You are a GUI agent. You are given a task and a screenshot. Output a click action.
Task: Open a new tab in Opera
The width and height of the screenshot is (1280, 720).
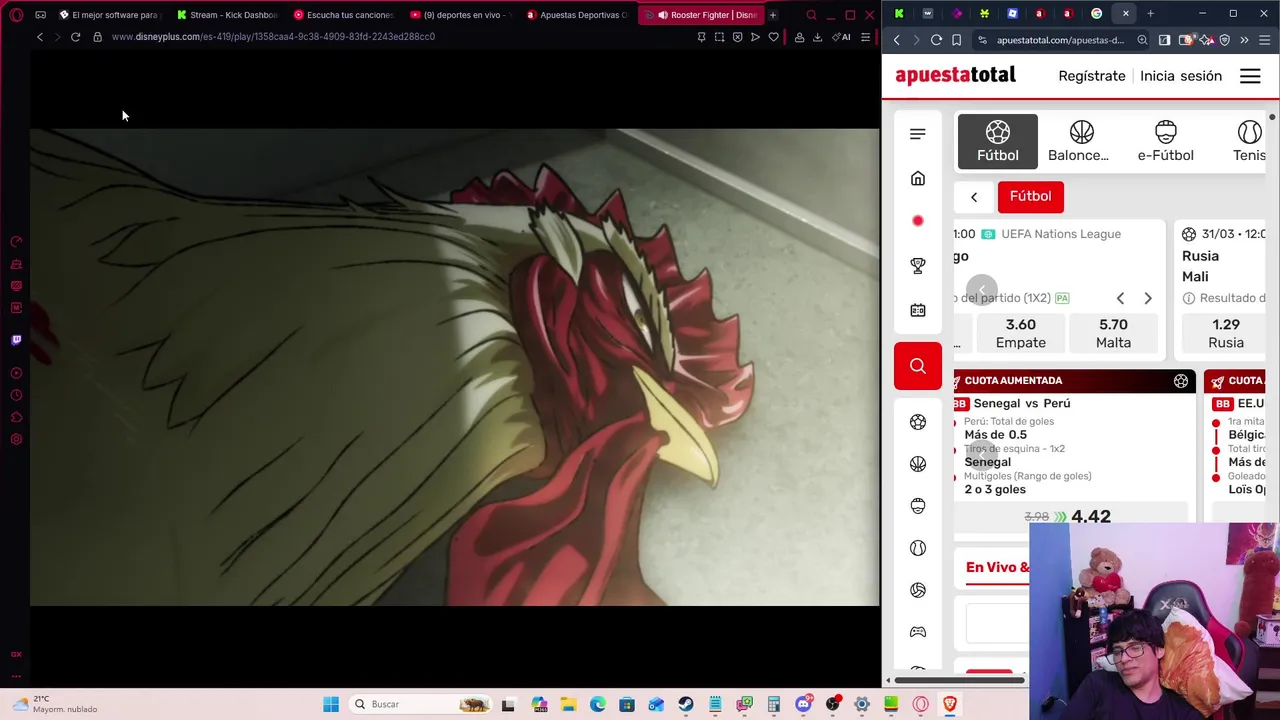(773, 15)
